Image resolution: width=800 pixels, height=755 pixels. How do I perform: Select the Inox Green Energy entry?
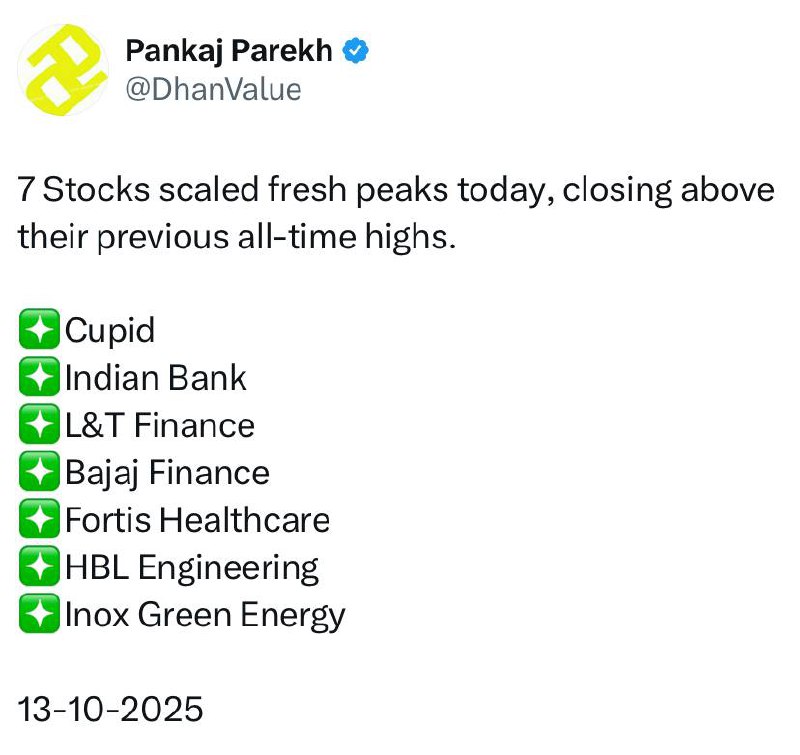(205, 614)
